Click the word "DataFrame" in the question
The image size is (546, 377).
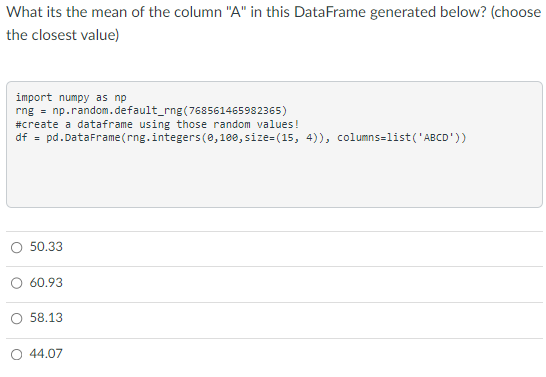click(330, 12)
